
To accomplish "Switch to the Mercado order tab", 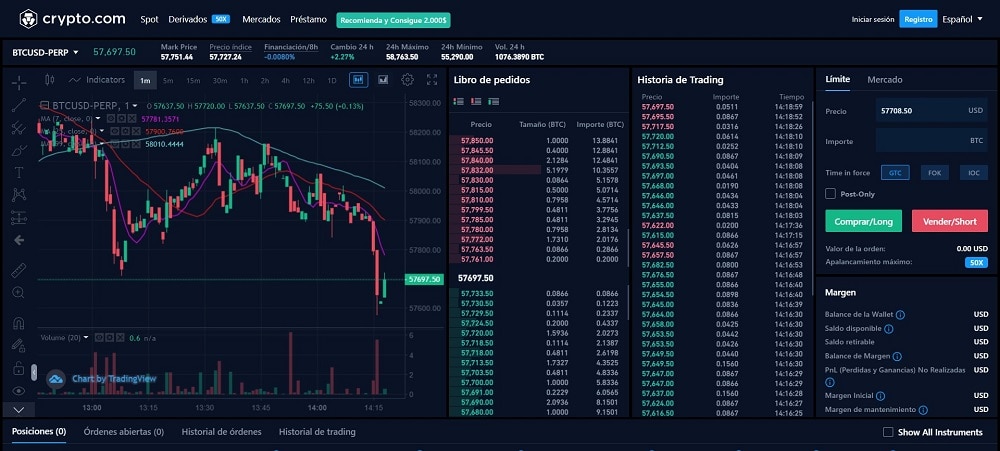I will coord(885,80).
